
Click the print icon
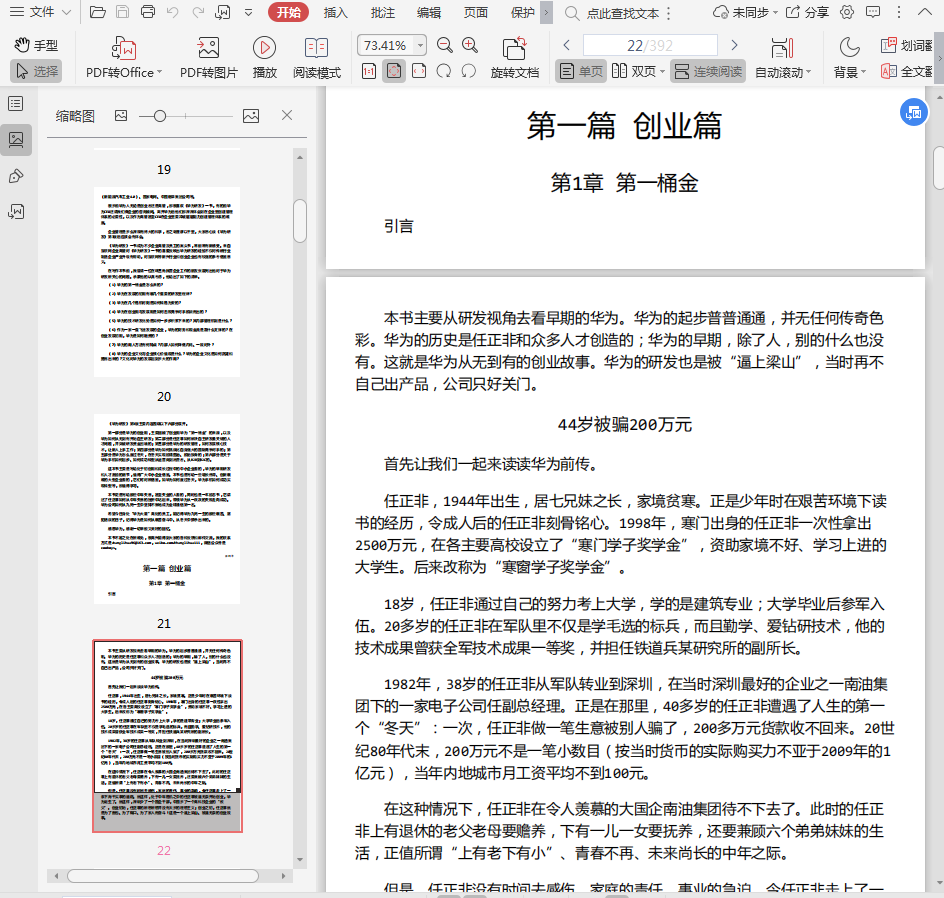point(148,12)
